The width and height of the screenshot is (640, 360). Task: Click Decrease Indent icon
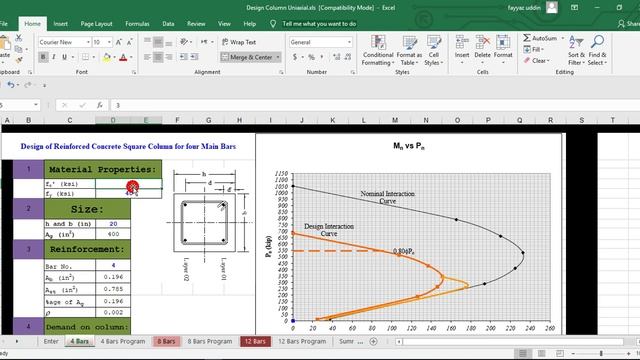[184, 57]
